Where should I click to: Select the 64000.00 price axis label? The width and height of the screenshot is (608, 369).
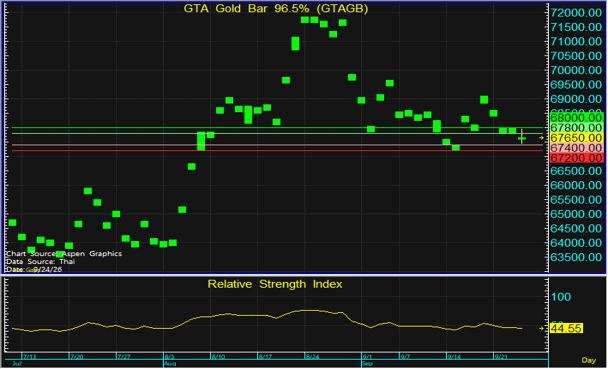[x=576, y=243]
